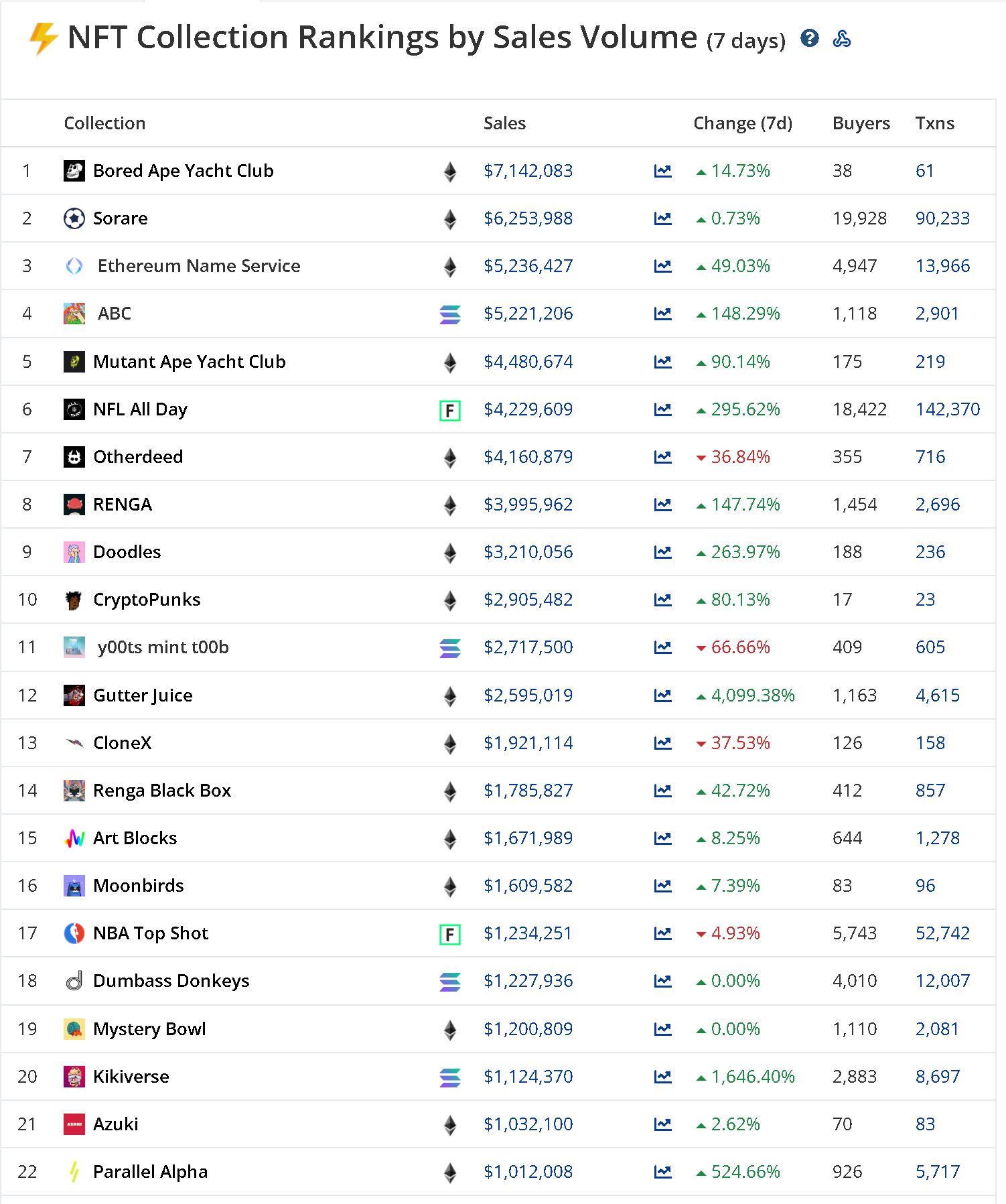Screen dimensions: 1006x1204
Task: Click the Azuki red logo thumbnail
Action: (74, 1124)
